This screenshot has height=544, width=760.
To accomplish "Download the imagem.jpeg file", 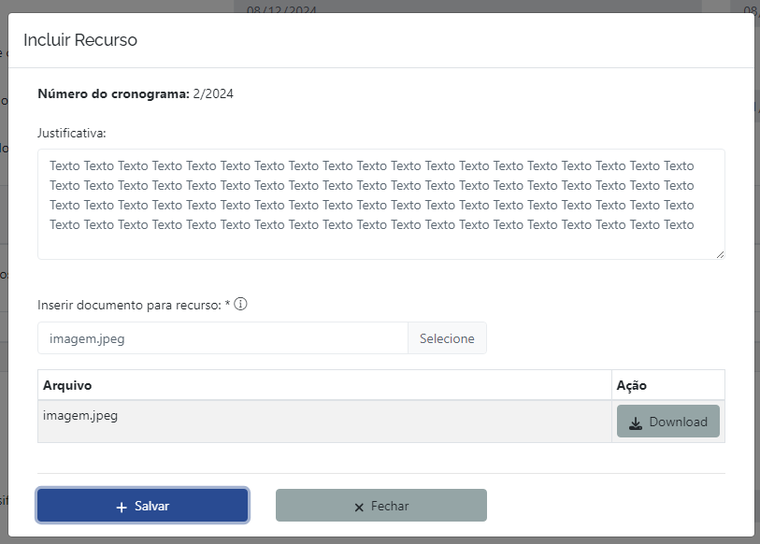I will tap(668, 421).
